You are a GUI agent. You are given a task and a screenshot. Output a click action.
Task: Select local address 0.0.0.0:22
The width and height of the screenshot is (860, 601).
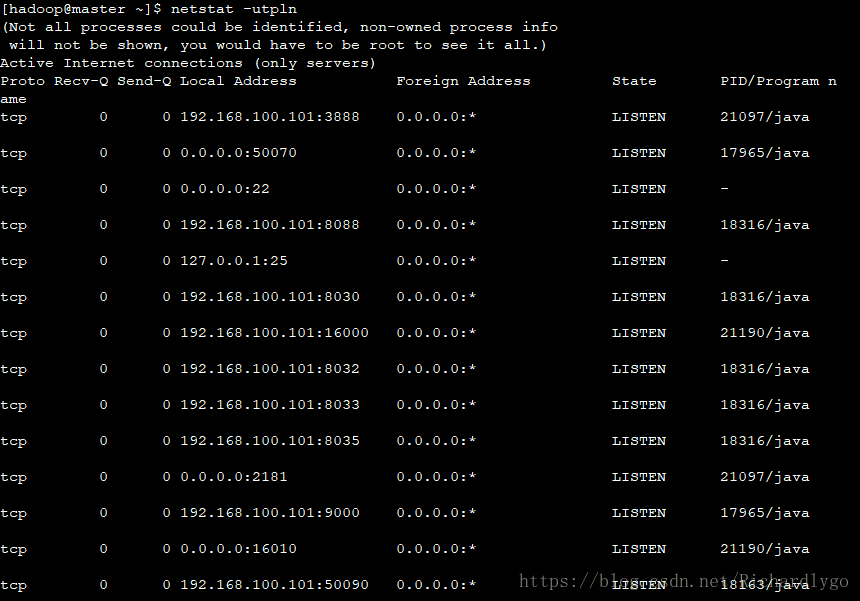(225, 189)
